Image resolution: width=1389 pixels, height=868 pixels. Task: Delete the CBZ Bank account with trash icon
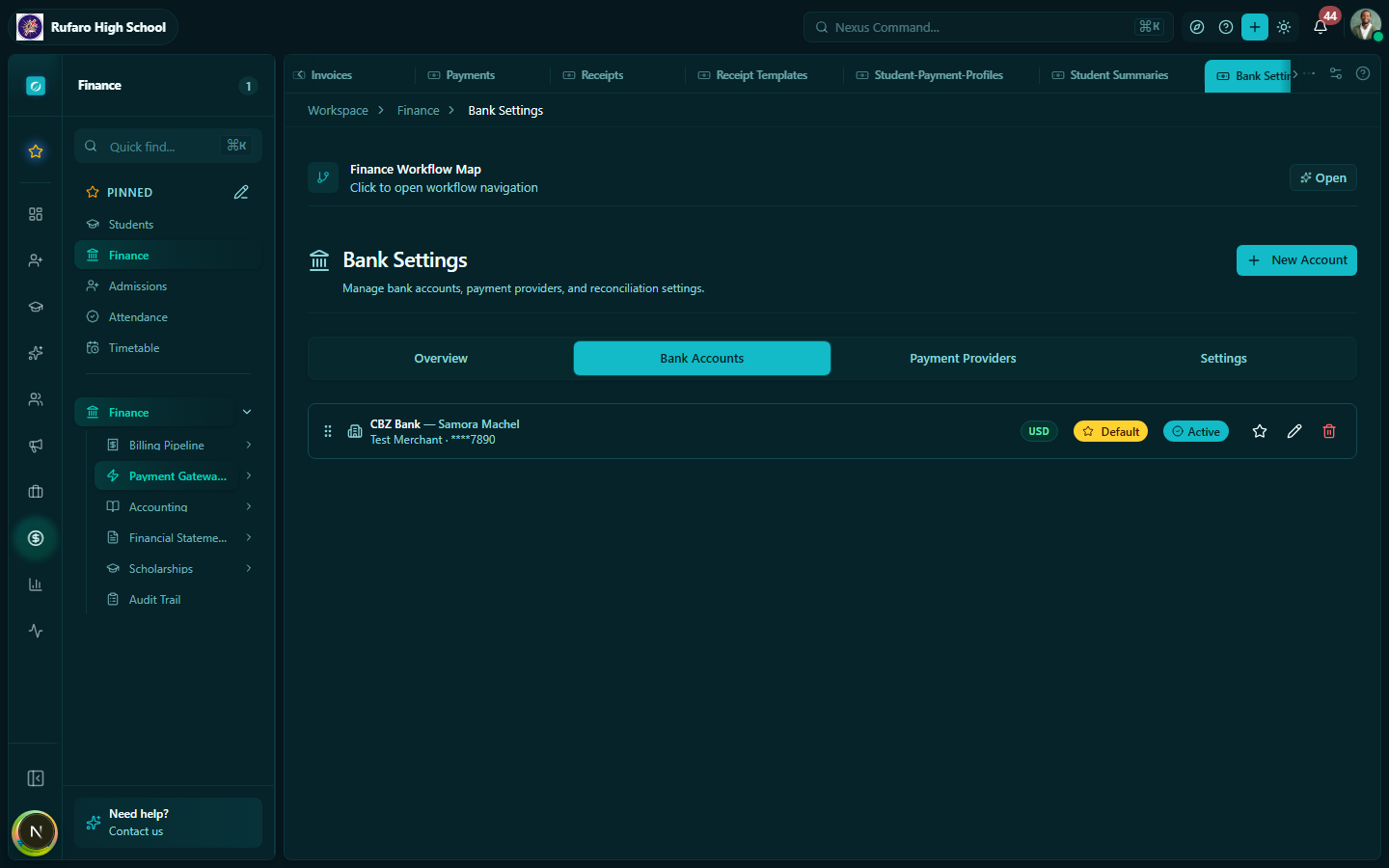point(1329,431)
